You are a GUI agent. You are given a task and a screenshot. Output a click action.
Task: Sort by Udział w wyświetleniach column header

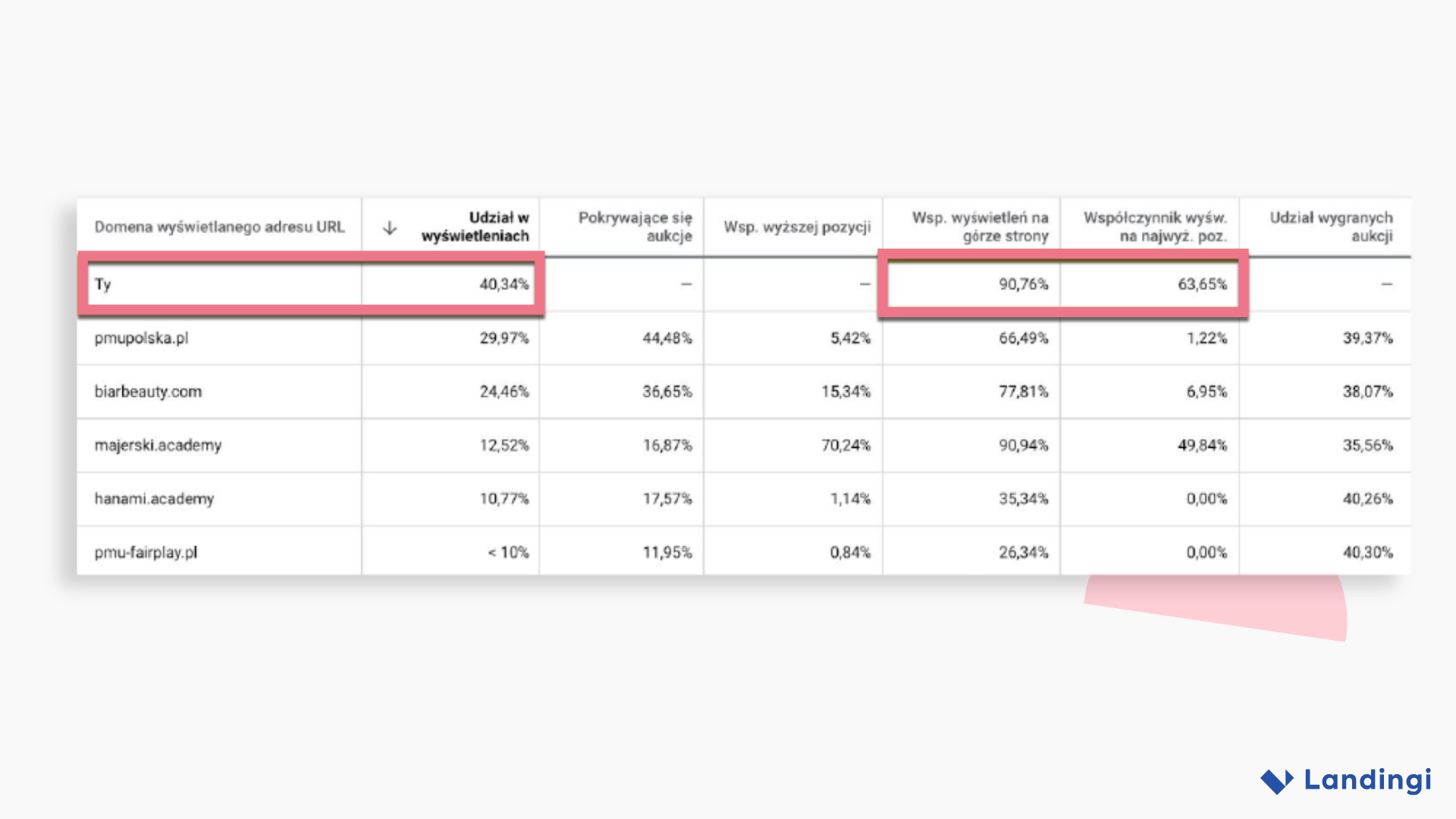475,227
